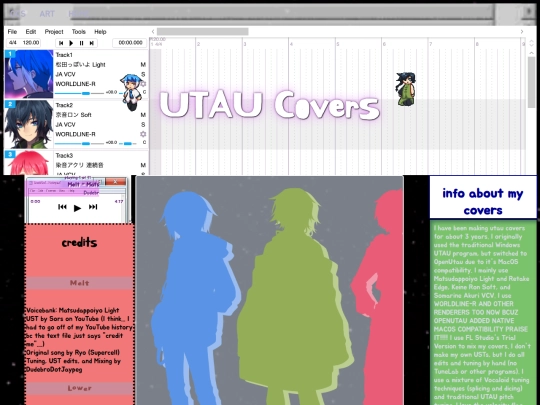Click the Track2 name label
Image resolution: width=540 pixels, height=405 pixels.
[x=64, y=105]
